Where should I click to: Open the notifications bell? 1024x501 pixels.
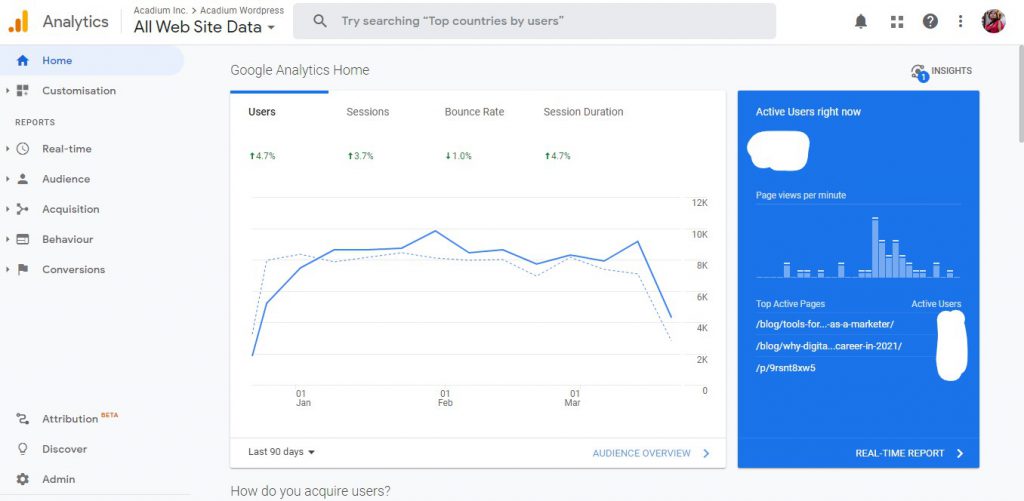(x=861, y=22)
